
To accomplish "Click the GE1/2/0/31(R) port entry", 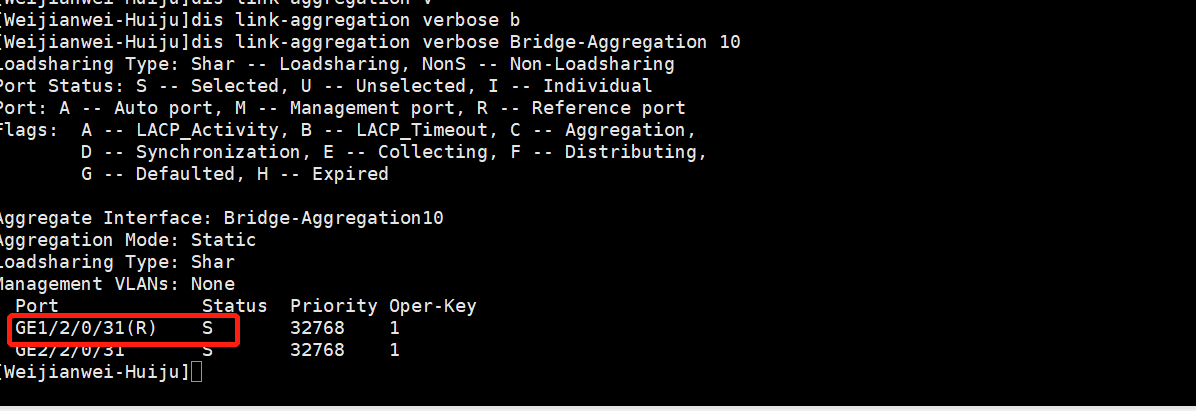I will click(85, 328).
